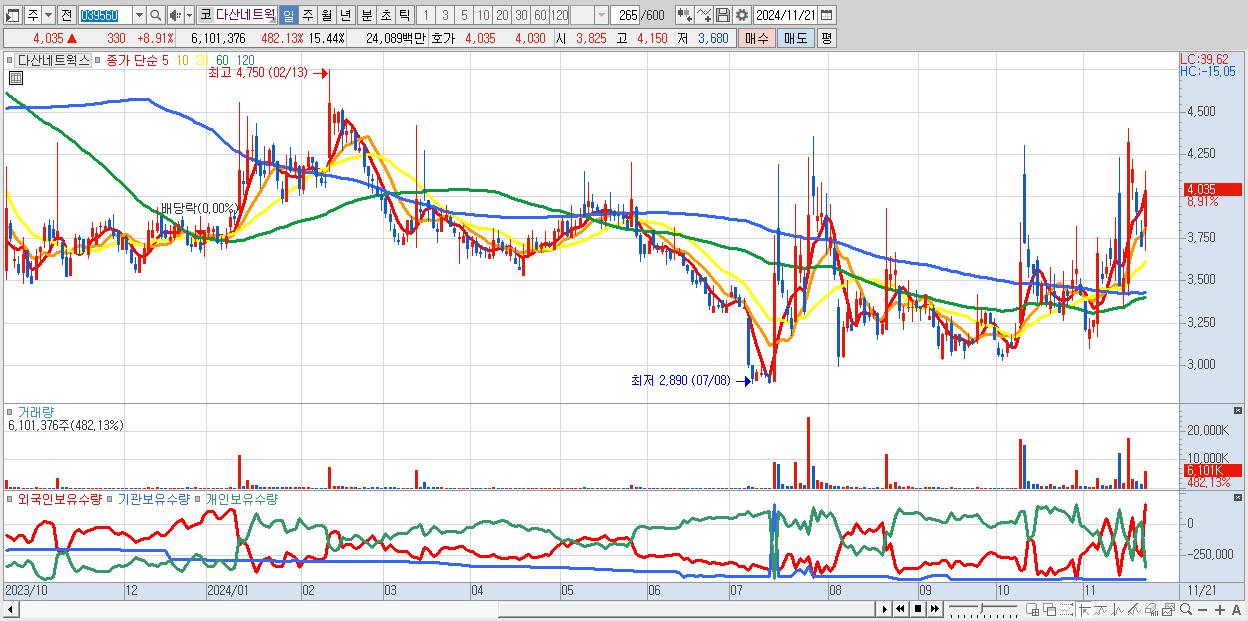Open stock code 039560 dropdown arrow
This screenshot has height=621, width=1248.
[x=139, y=15]
